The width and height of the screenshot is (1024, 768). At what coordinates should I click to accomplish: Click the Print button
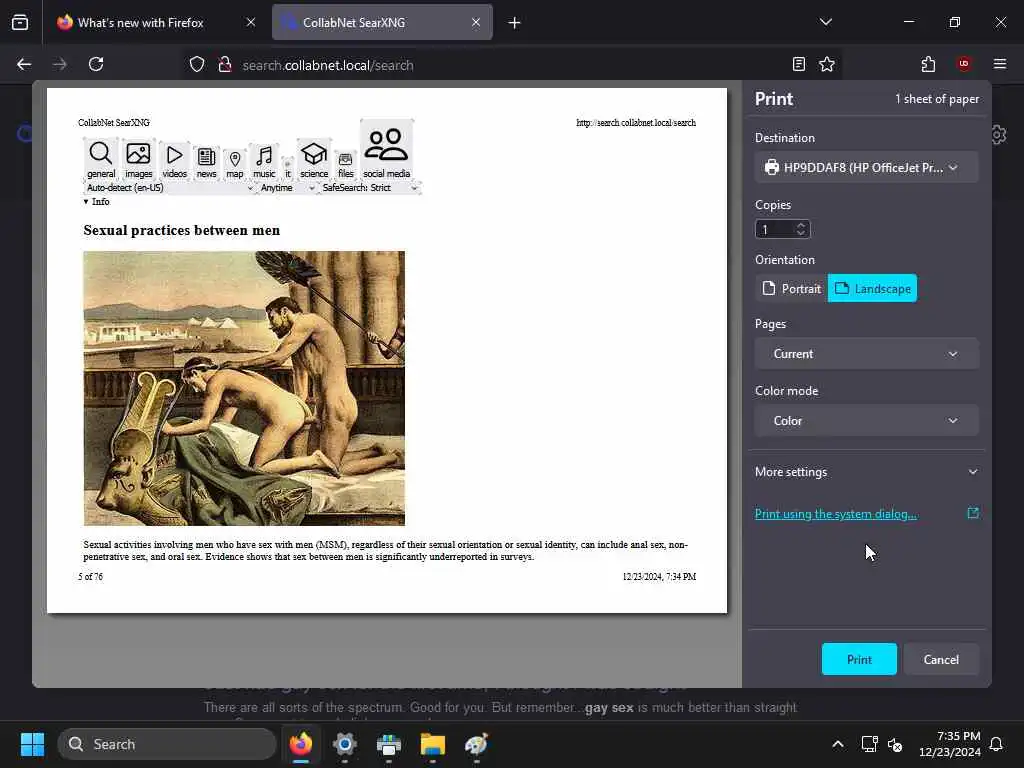[859, 660]
